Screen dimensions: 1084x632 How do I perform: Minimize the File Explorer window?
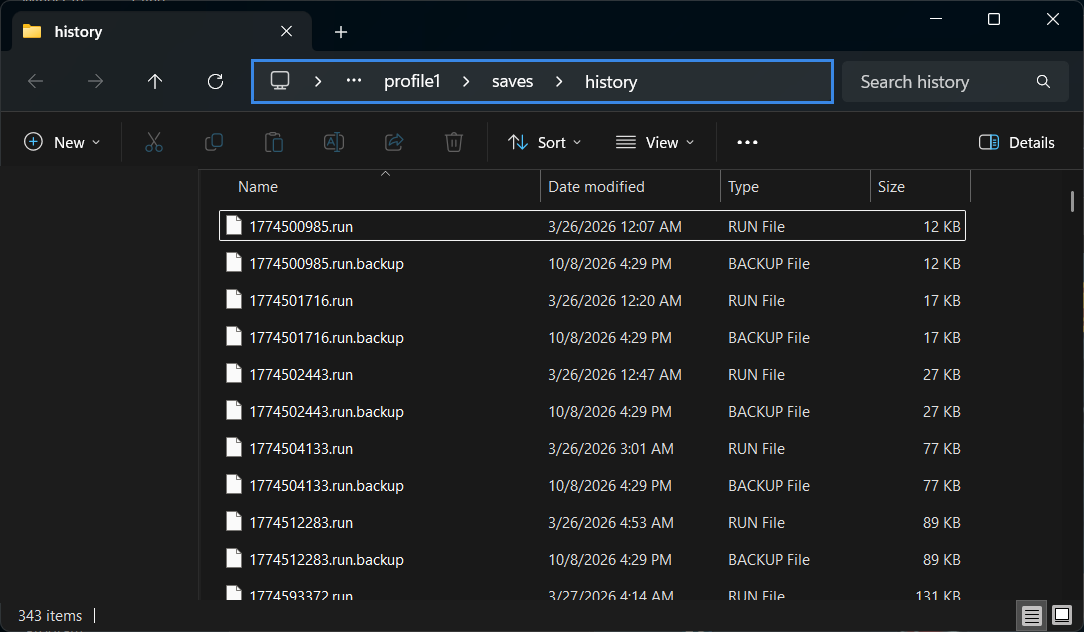coord(936,19)
